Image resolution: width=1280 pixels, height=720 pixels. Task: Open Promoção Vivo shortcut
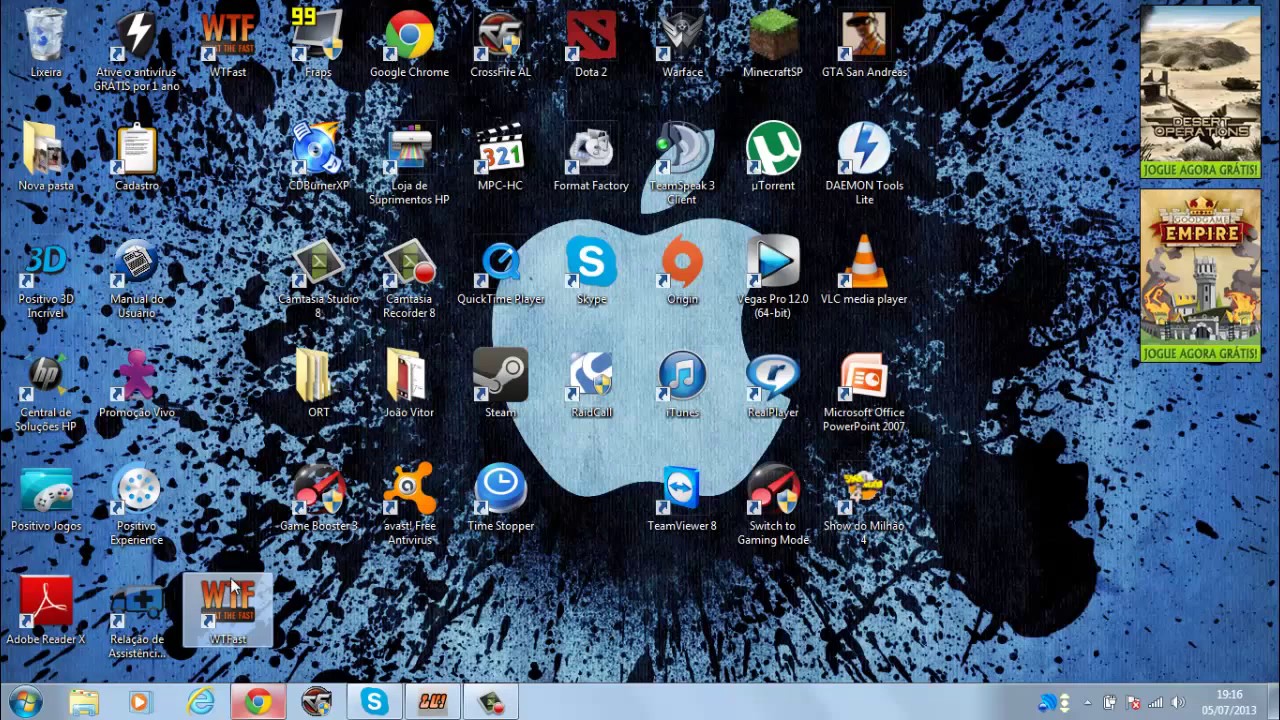coord(137,383)
